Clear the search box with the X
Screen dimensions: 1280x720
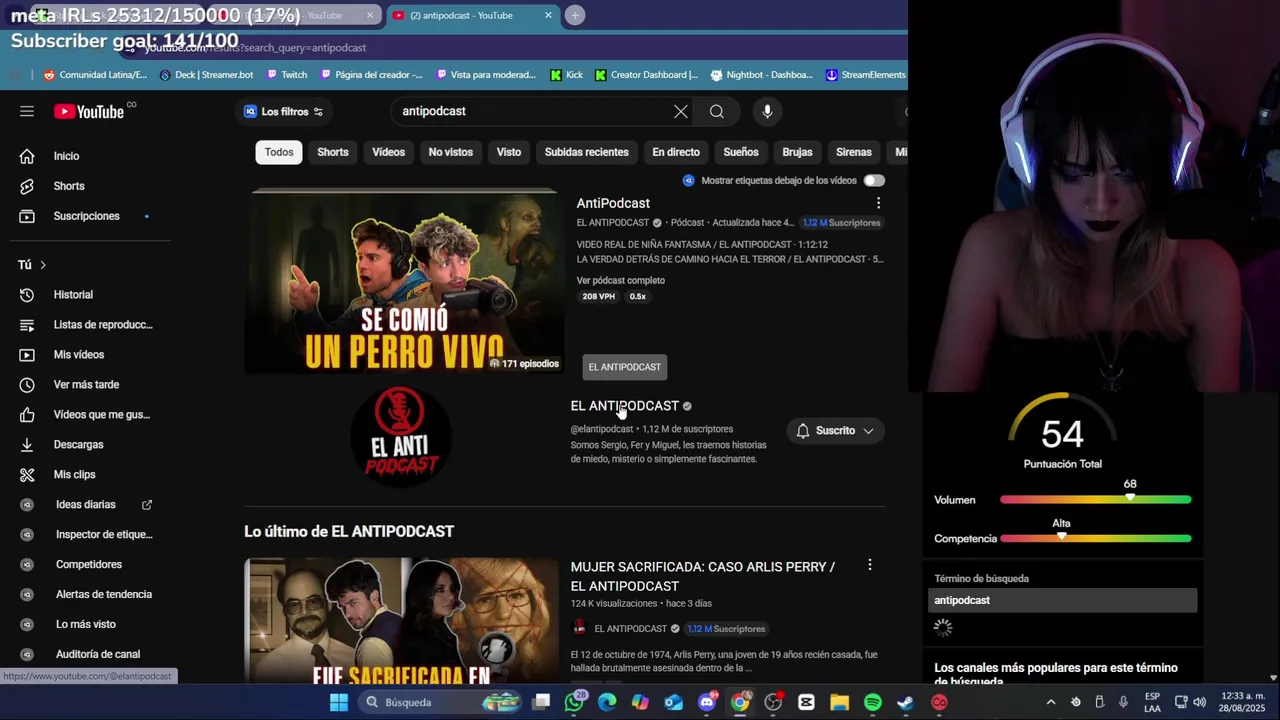pos(681,111)
